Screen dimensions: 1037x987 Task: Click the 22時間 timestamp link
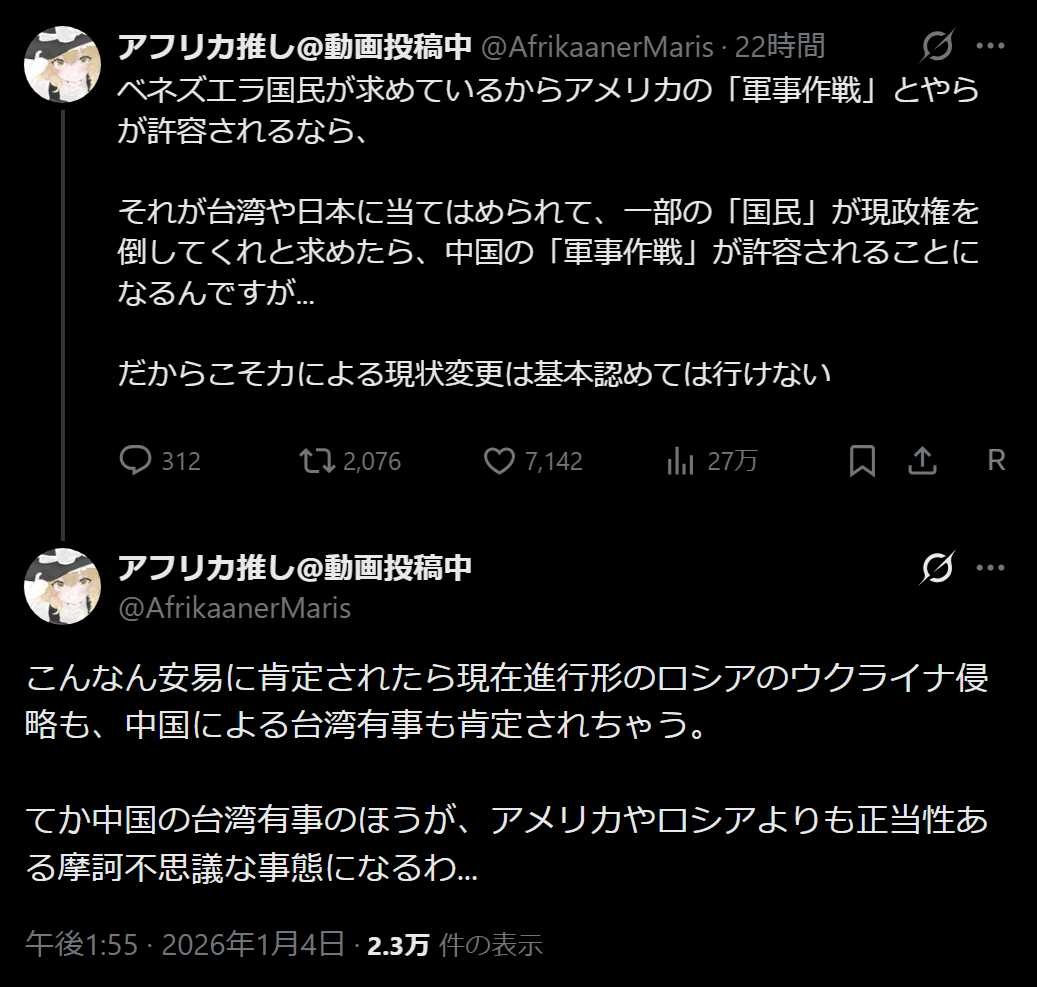click(780, 46)
